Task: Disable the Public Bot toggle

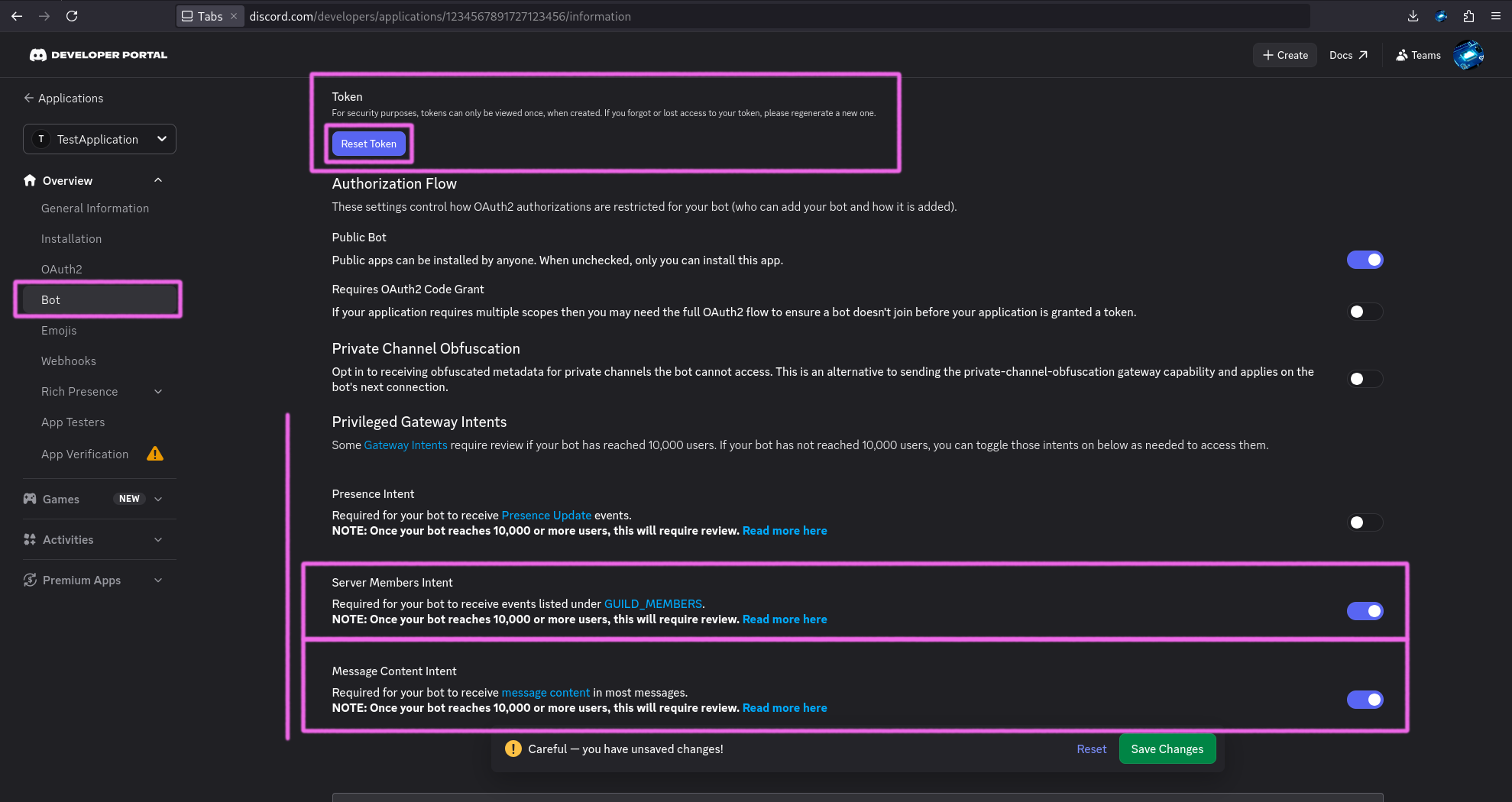Action: click(x=1365, y=260)
